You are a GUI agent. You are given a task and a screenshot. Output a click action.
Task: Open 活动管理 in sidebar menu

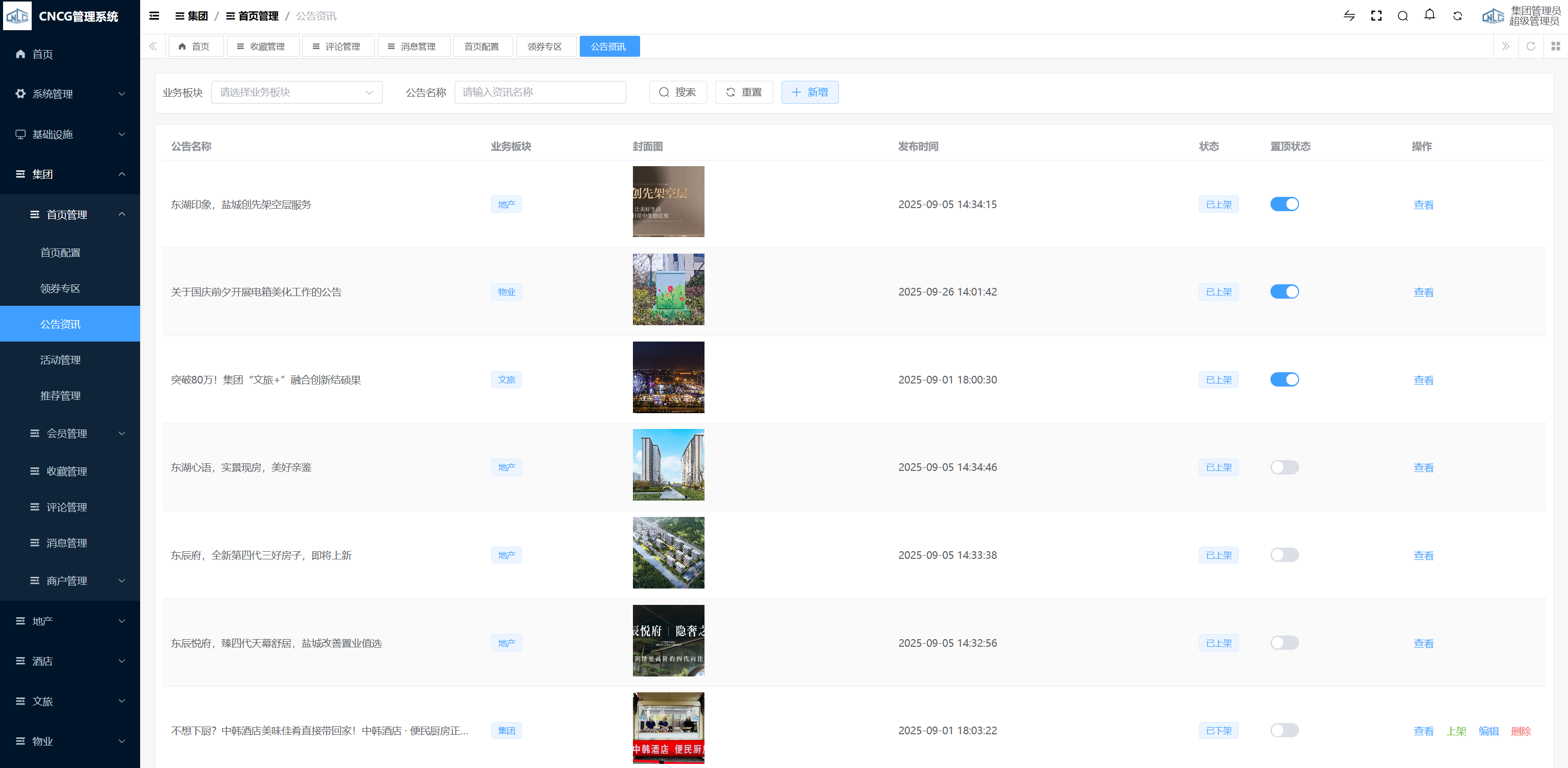click(x=60, y=360)
